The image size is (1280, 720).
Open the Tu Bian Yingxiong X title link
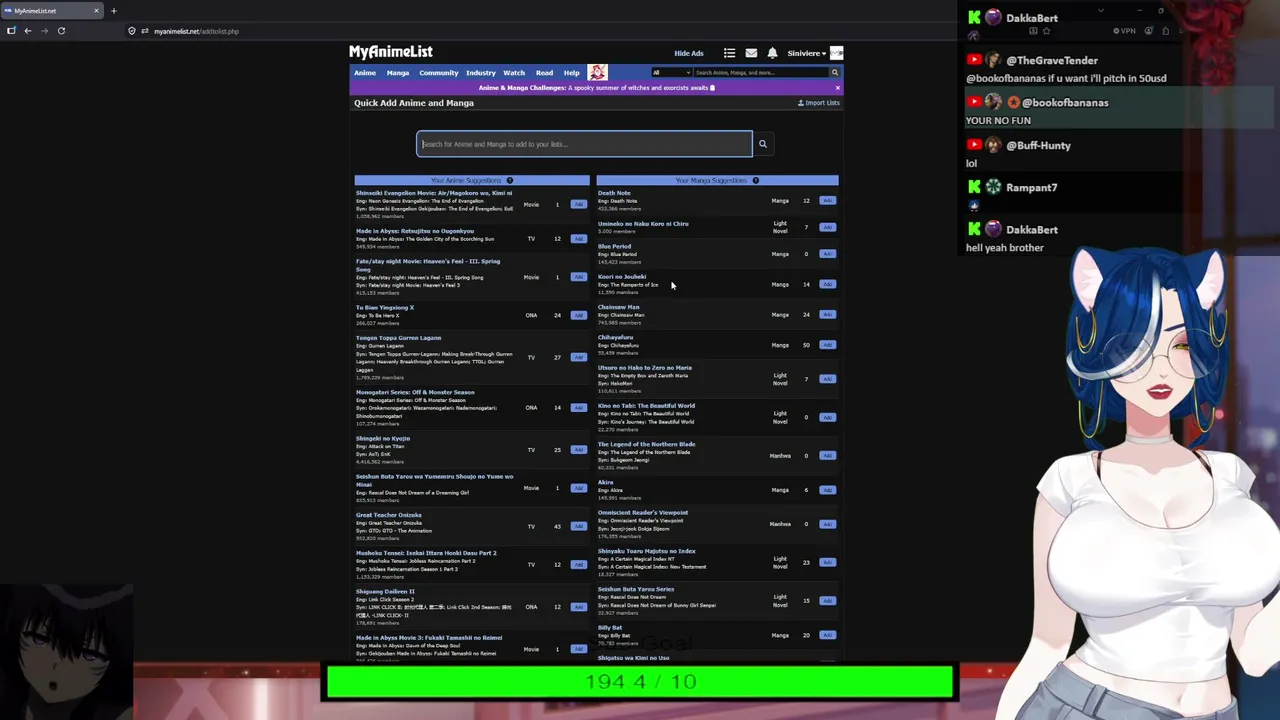point(385,307)
